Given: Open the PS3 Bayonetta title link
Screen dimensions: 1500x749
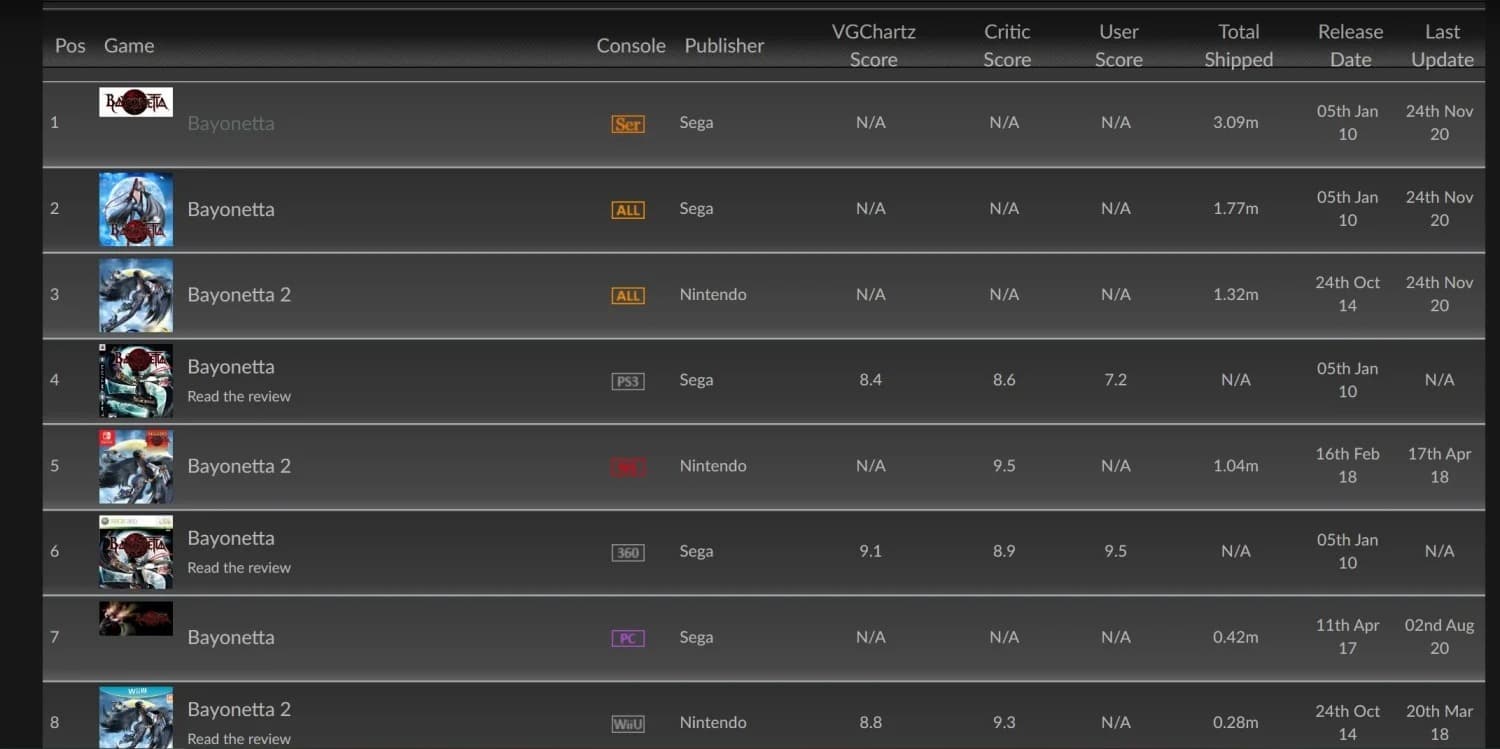Looking at the screenshot, I should coord(231,367).
